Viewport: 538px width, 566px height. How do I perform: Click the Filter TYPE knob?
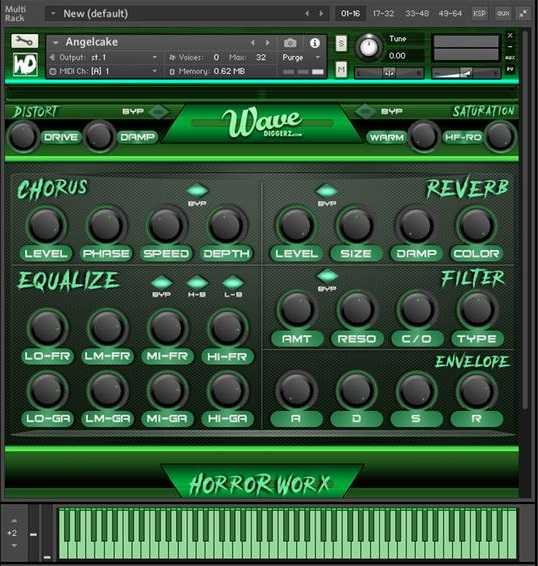(x=477, y=310)
